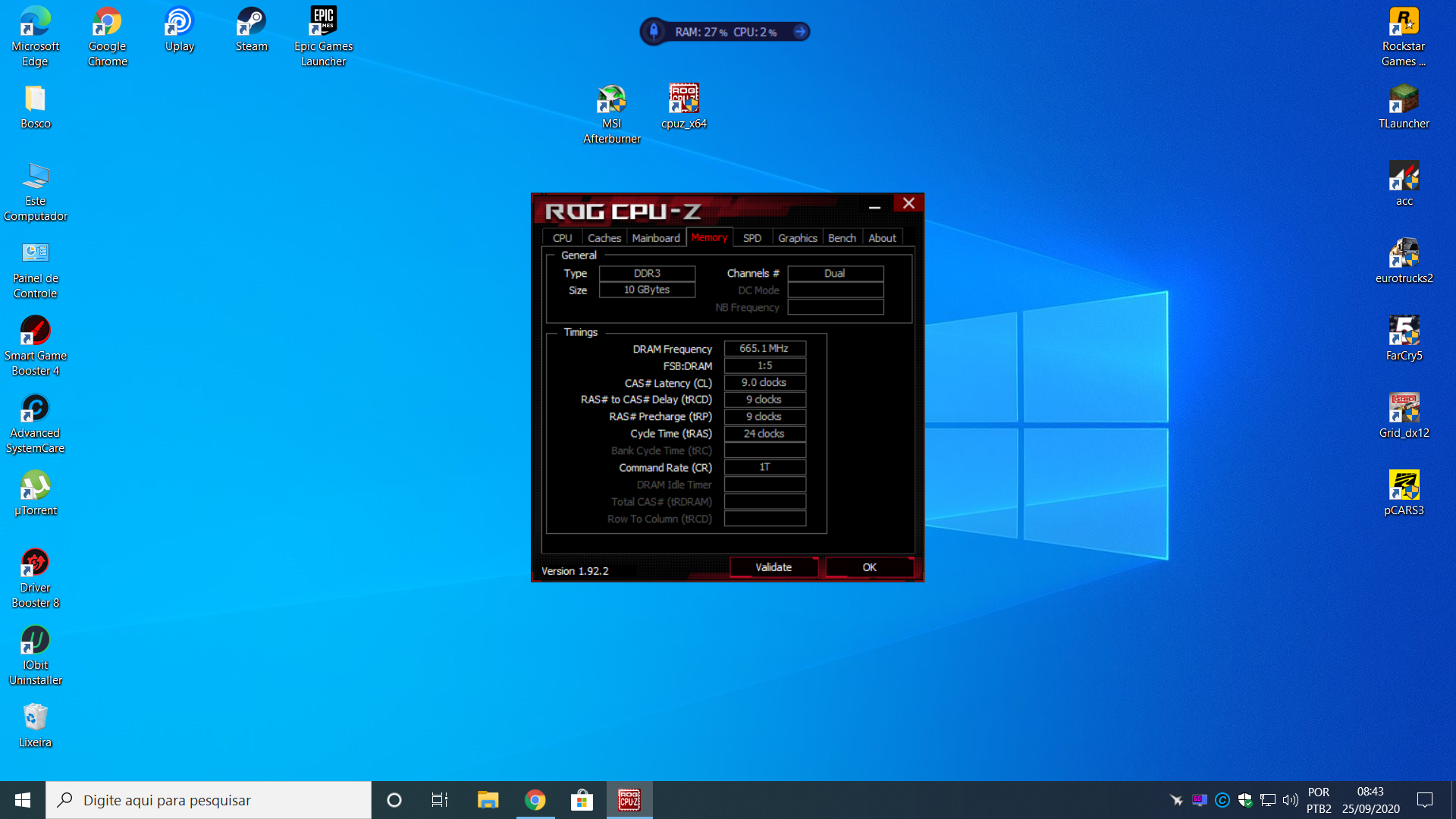Open File Explorer from taskbar

pyautogui.click(x=488, y=800)
